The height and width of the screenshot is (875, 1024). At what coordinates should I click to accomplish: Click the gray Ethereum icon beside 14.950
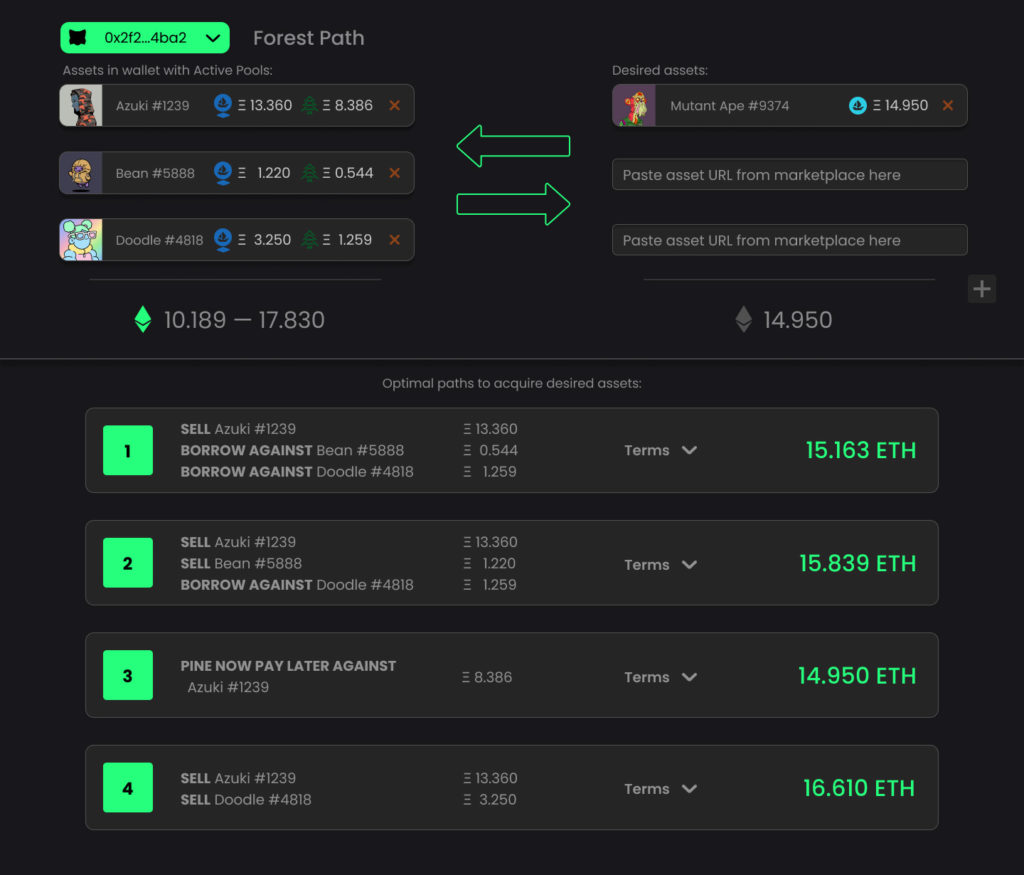(744, 319)
